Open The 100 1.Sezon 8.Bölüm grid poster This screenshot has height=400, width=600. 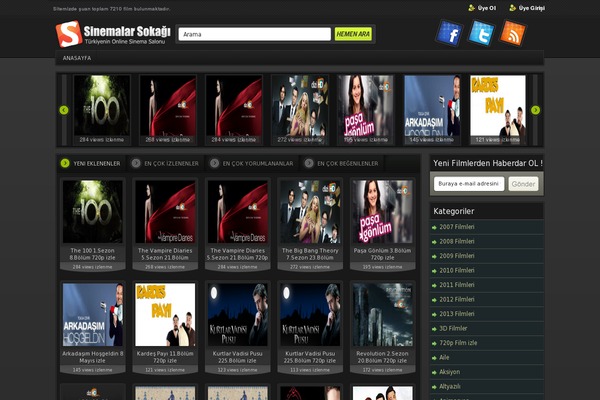pyautogui.click(x=93, y=212)
